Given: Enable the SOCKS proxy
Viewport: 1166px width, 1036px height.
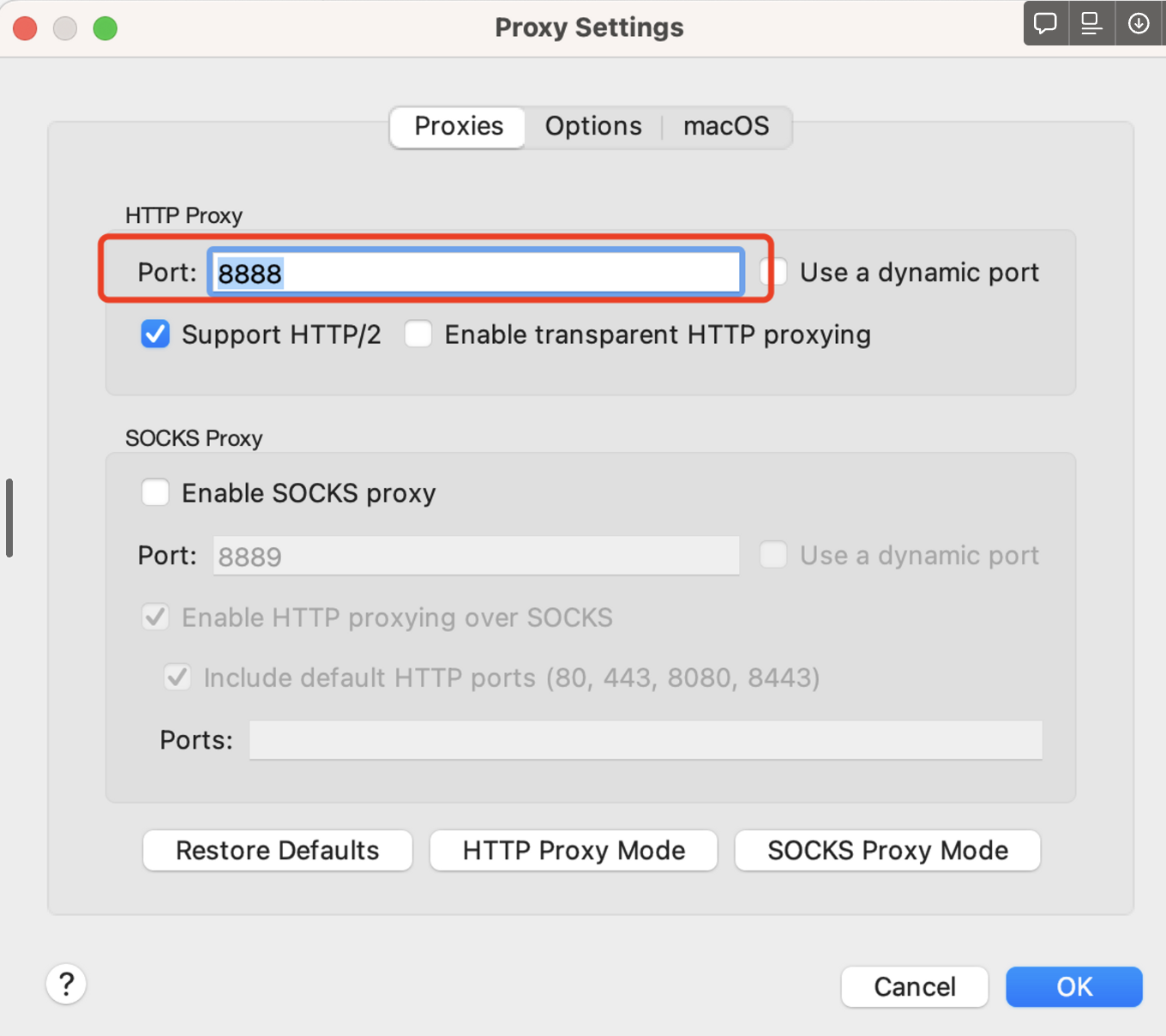Looking at the screenshot, I should click(155, 492).
